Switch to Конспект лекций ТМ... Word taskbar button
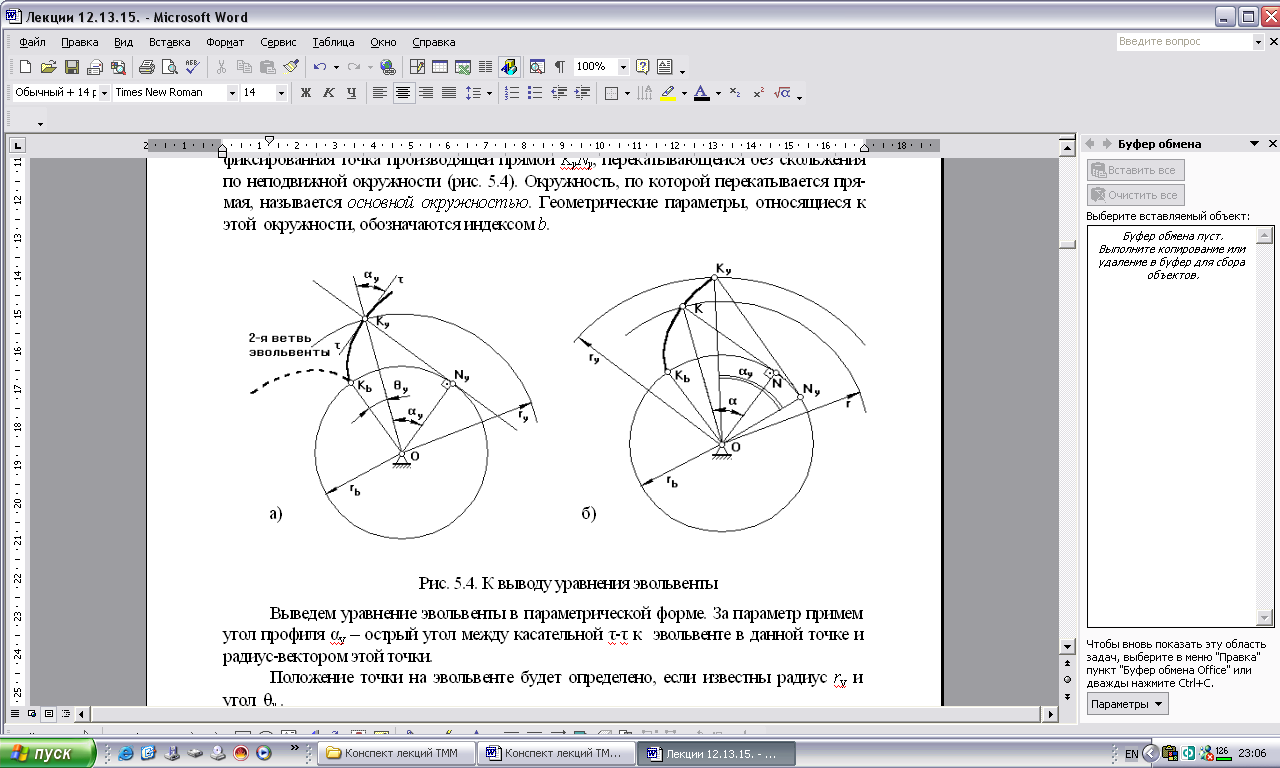 point(556,753)
